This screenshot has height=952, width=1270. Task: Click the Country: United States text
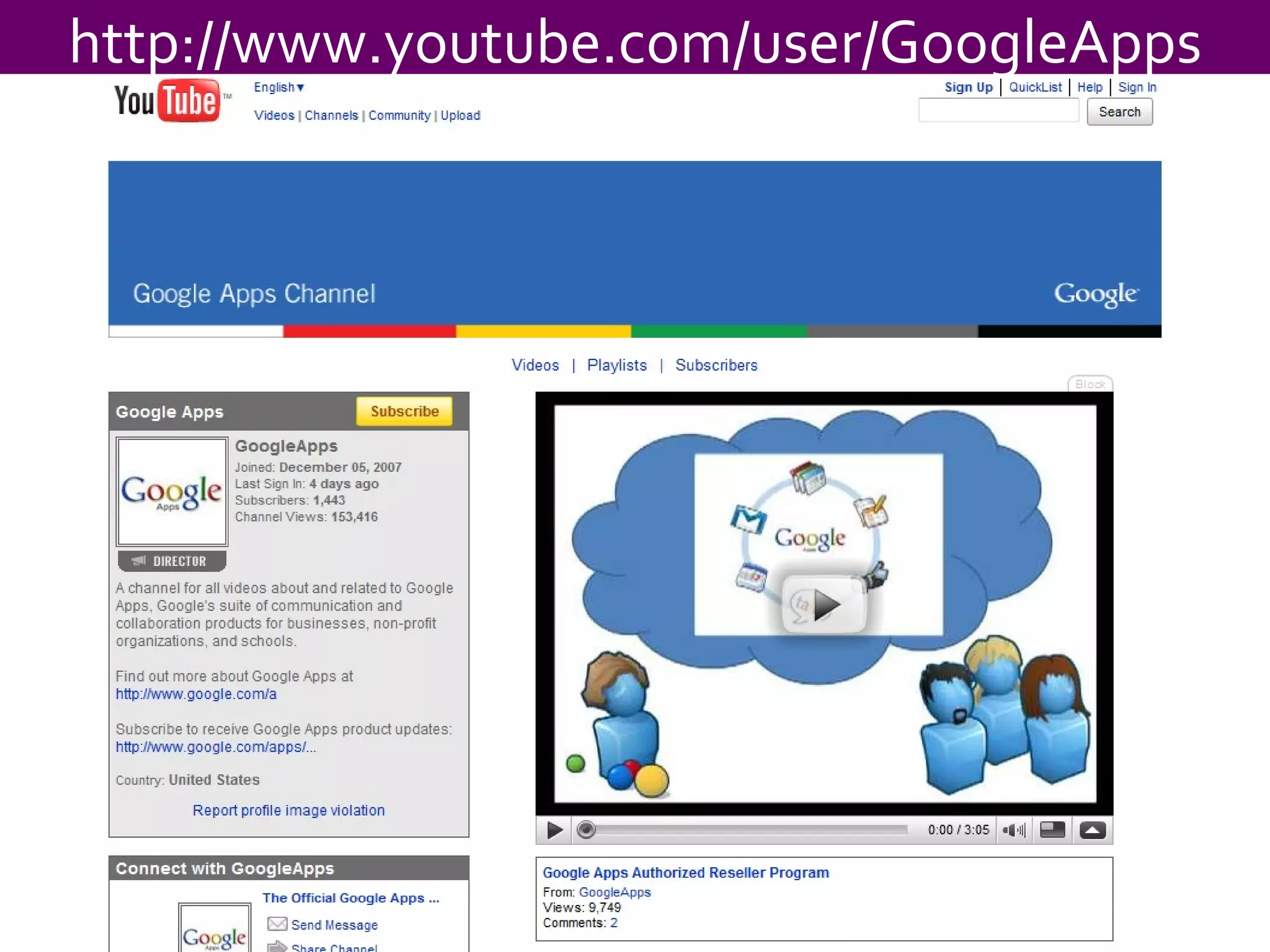coord(187,780)
